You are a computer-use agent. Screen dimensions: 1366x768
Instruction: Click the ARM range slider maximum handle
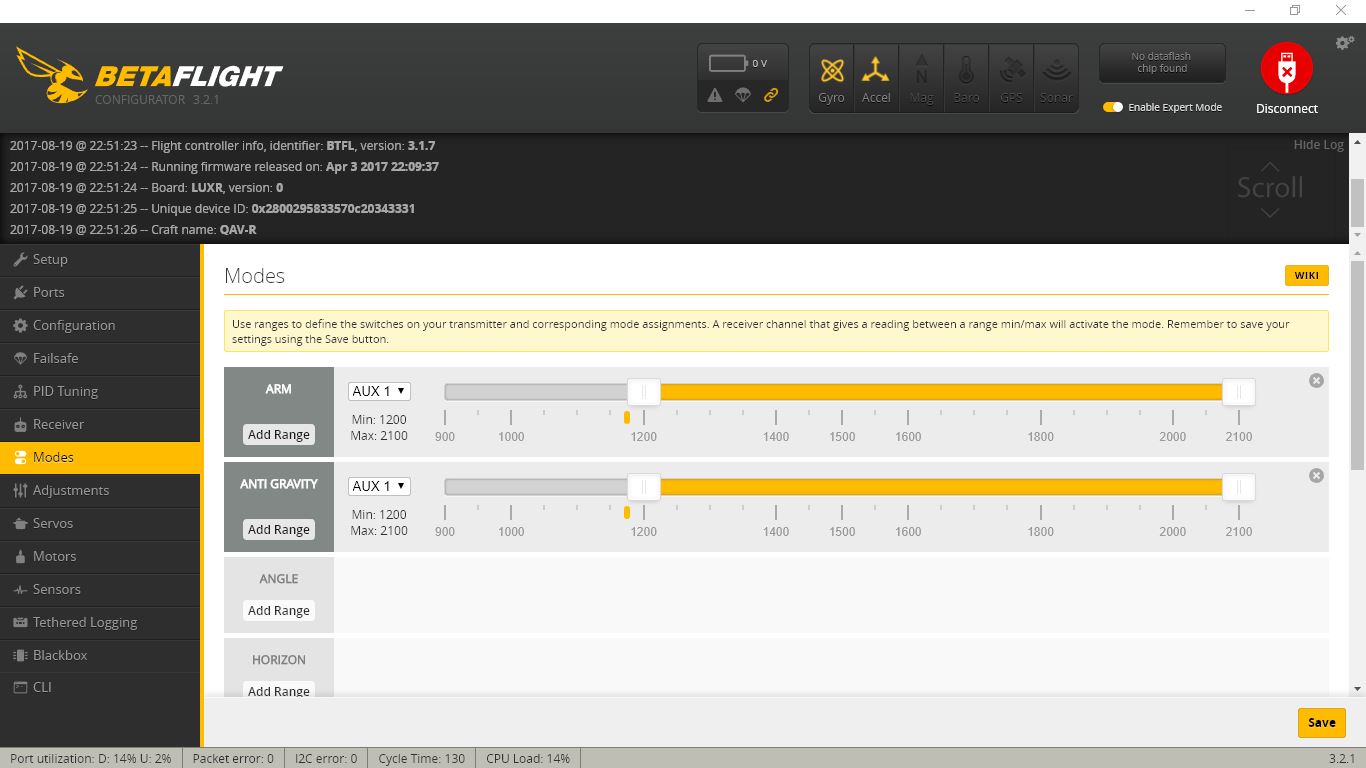(1238, 392)
